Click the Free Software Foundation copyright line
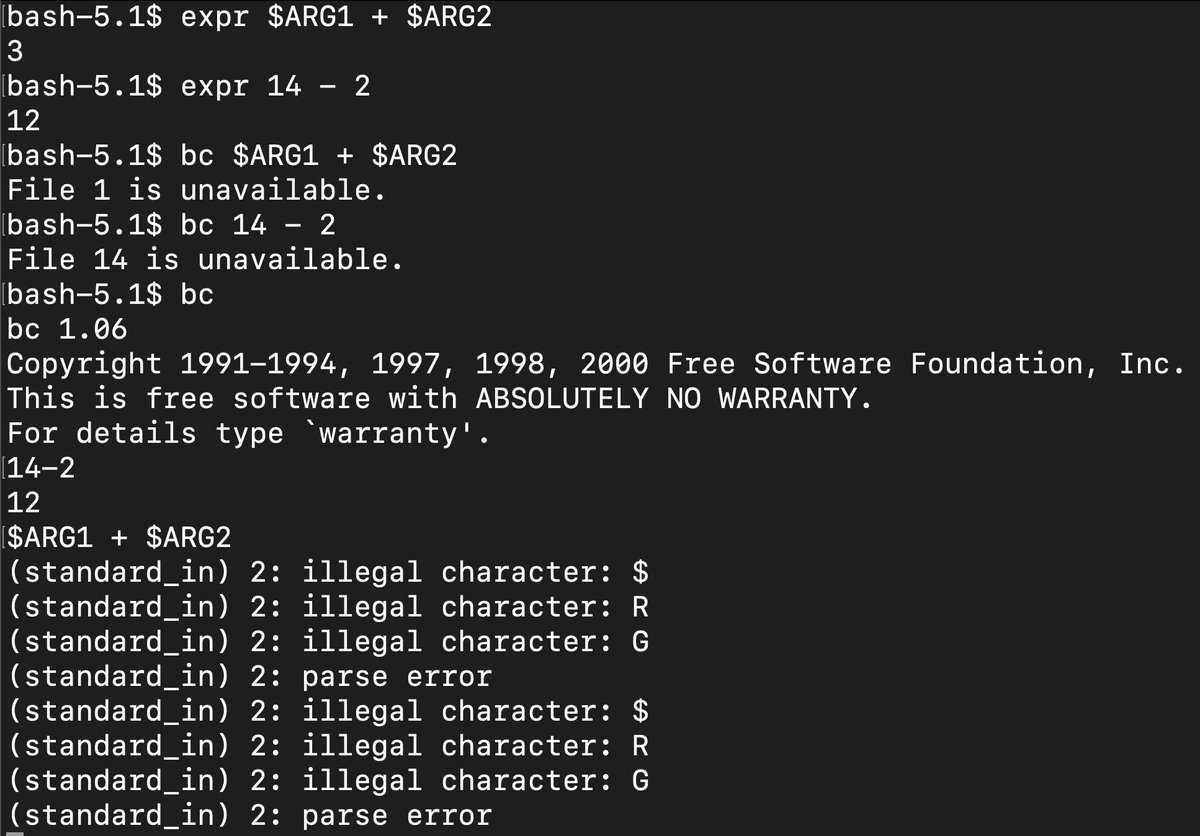This screenshot has width=1200, height=836. tap(596, 364)
